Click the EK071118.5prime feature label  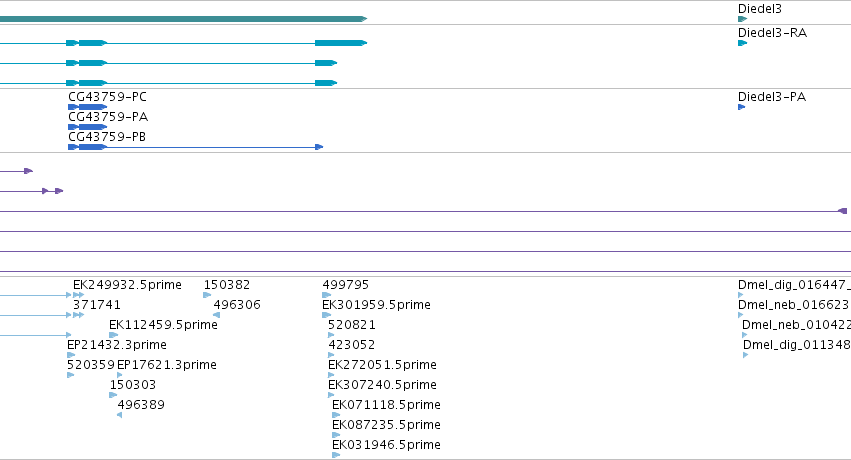[x=386, y=405]
